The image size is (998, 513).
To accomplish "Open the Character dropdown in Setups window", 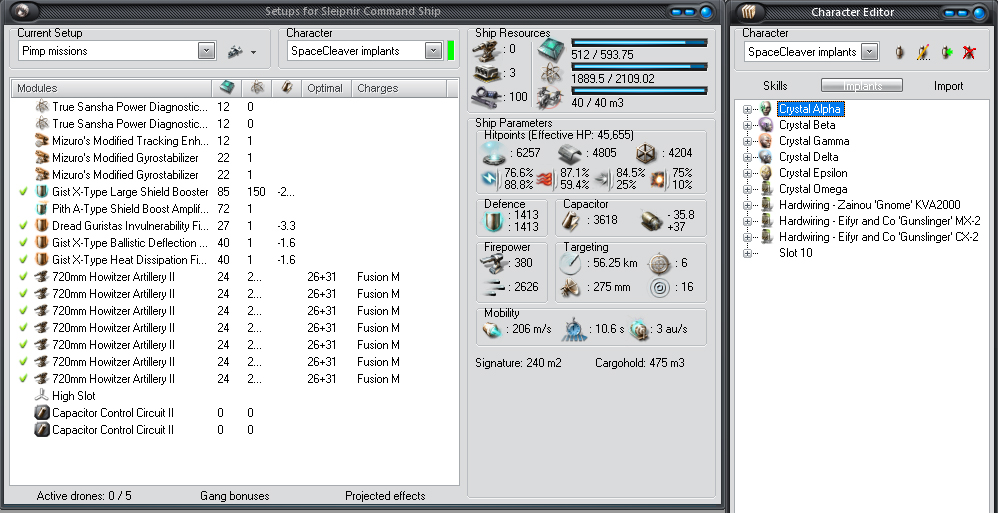I will [x=433, y=51].
